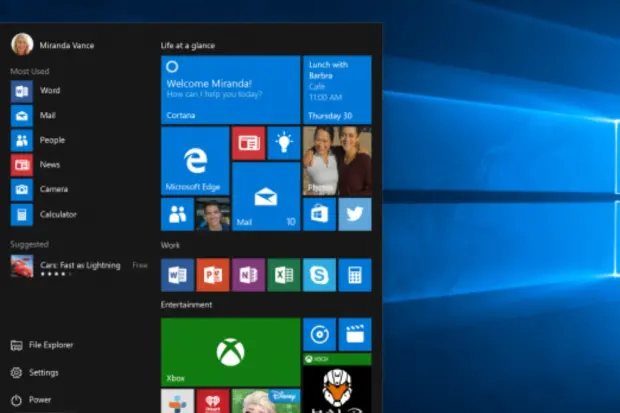This screenshot has width=620, height=413.
Task: Launch the Skype tile in Work group
Action: (319, 275)
